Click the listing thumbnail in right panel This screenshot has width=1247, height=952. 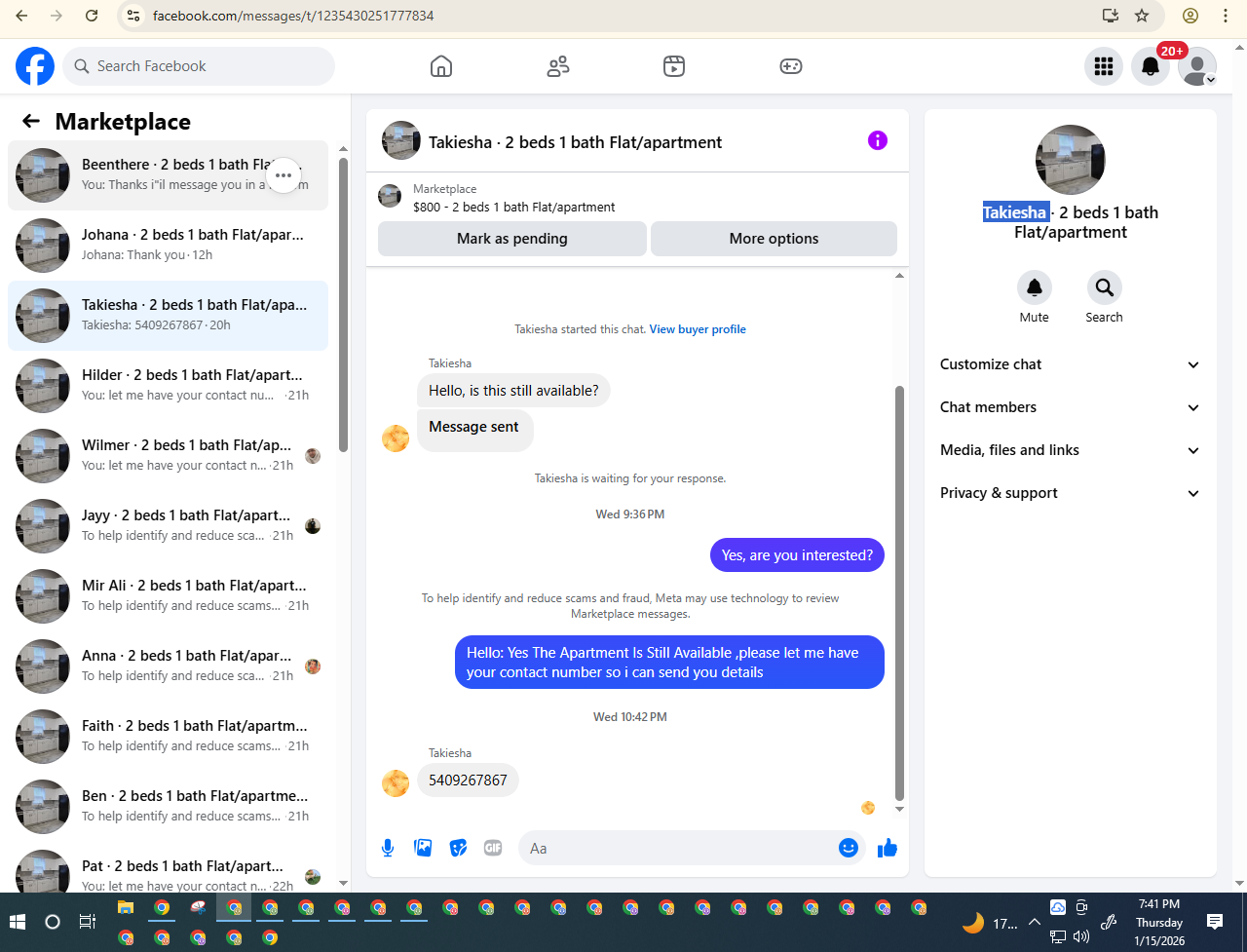1071,160
